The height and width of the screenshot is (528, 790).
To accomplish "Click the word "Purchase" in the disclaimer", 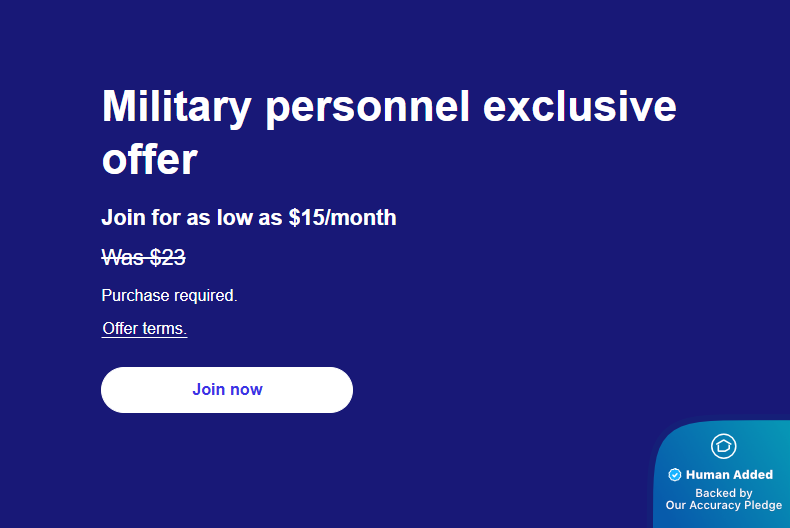I will [135, 296].
